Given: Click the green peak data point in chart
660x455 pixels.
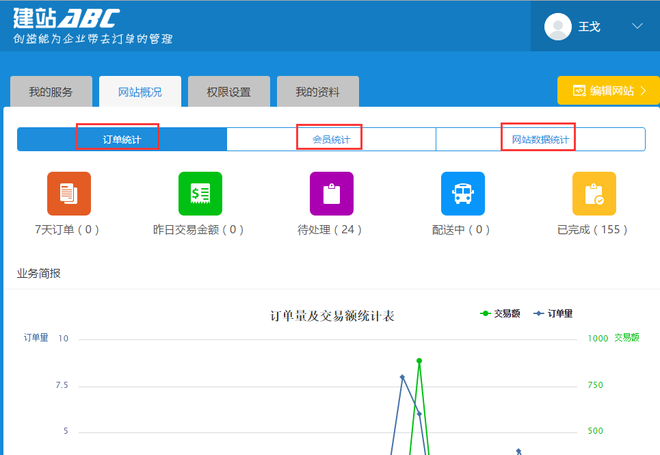Looking at the screenshot, I should pyautogui.click(x=419, y=360).
